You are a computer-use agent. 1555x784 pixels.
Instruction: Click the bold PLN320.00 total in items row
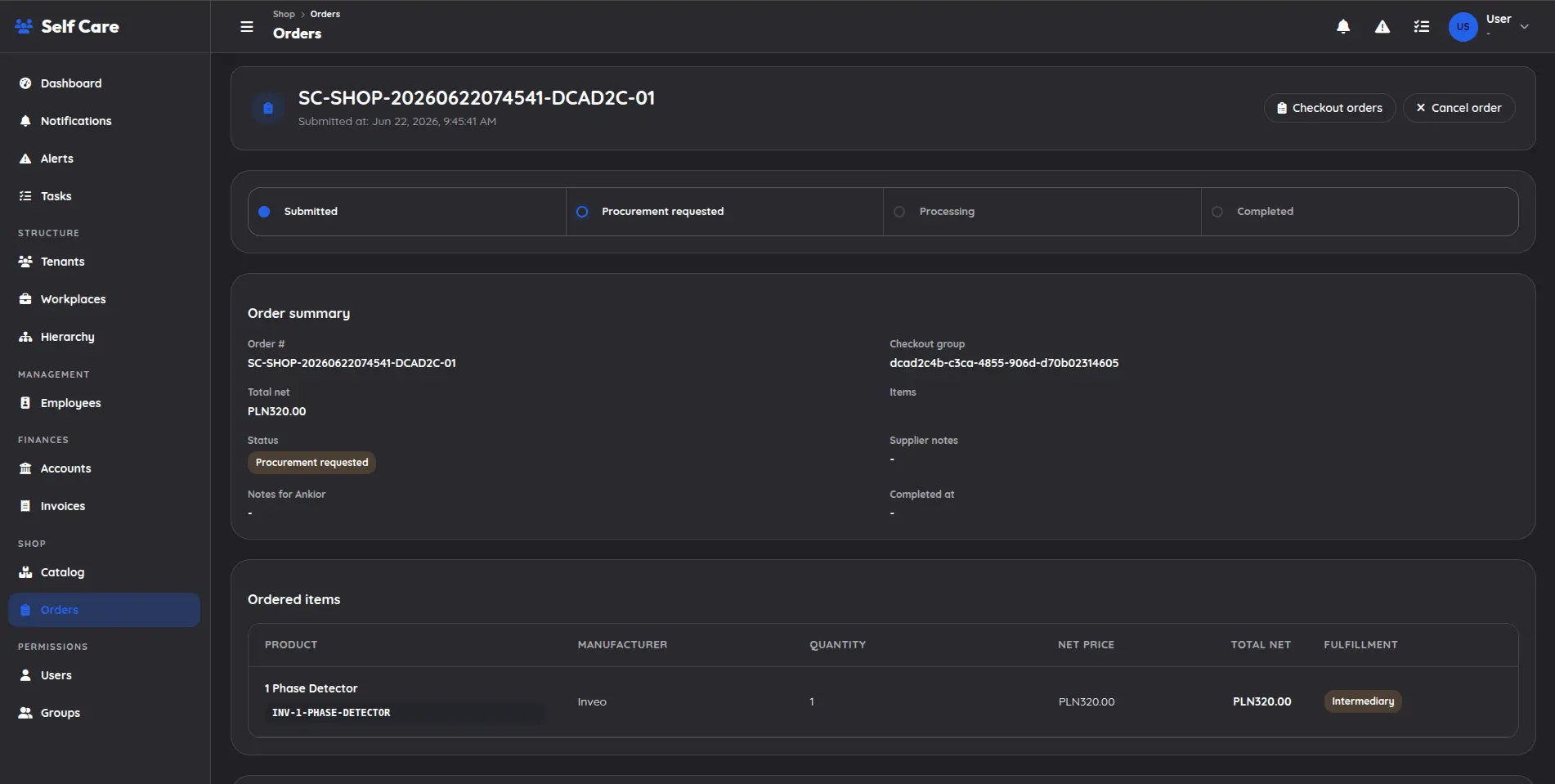[1262, 701]
